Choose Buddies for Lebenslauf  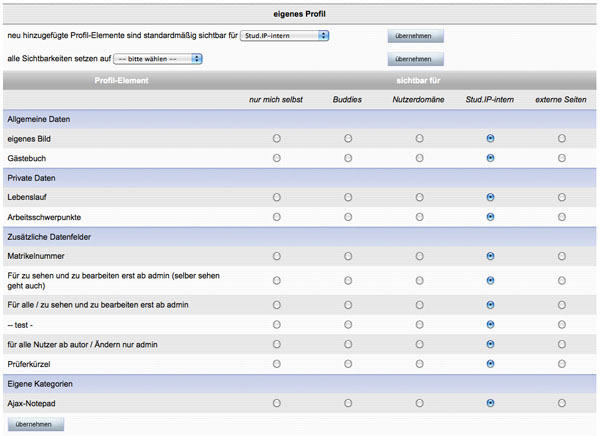tap(348, 197)
